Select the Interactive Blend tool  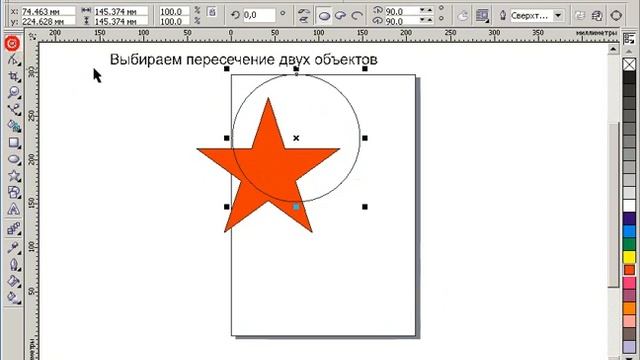pyautogui.click(x=13, y=229)
